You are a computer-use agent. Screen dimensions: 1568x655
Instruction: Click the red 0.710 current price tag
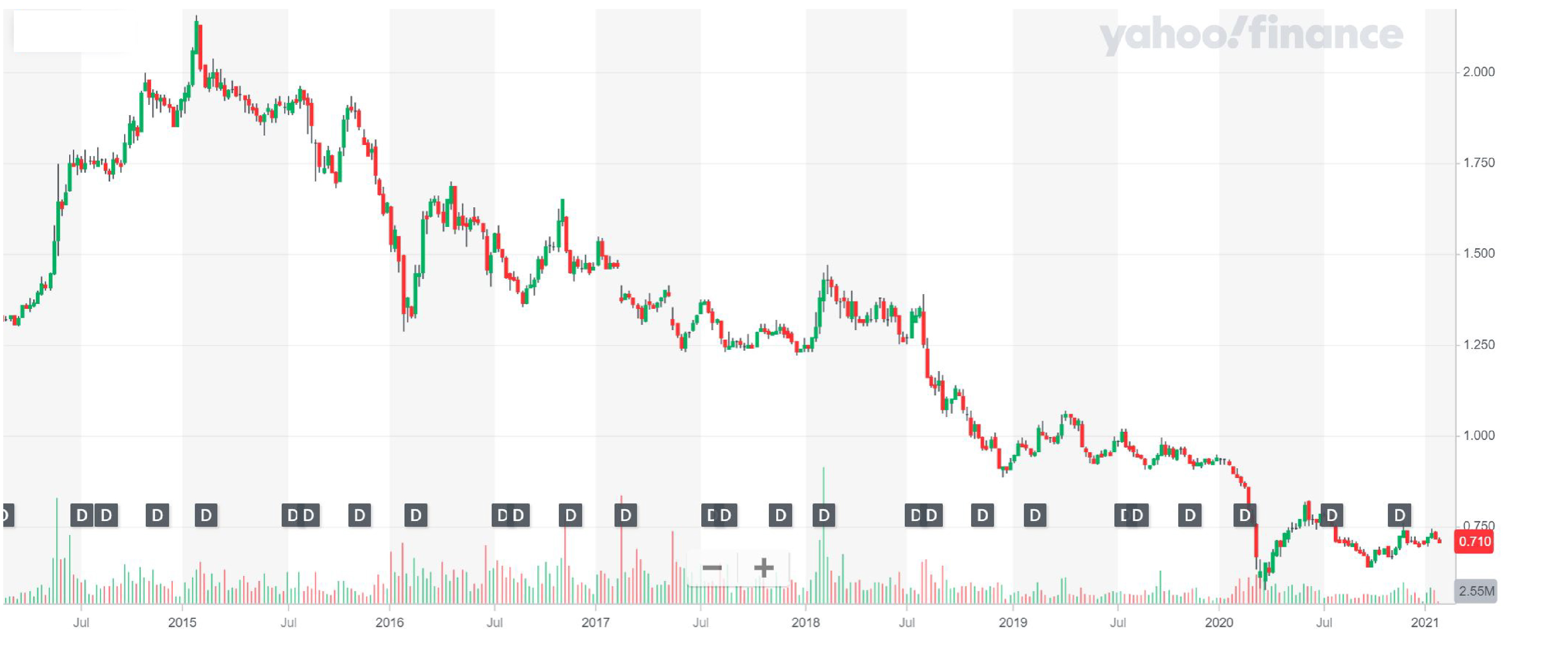pos(1474,542)
